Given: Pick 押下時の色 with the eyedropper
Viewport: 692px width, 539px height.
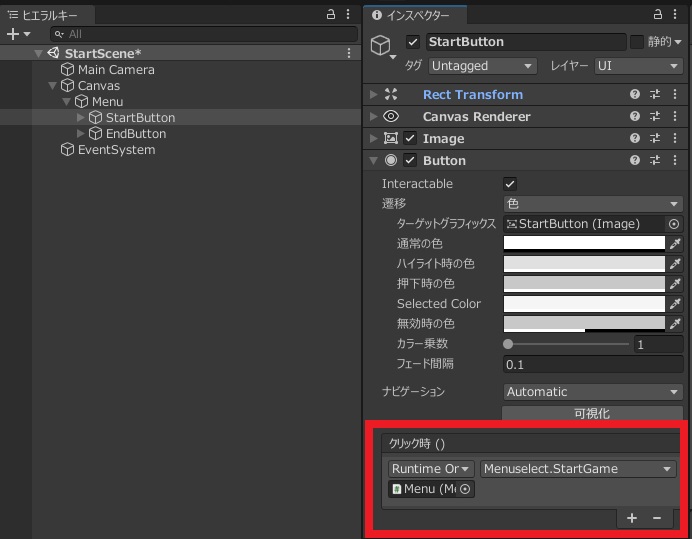Looking at the screenshot, I should click(675, 284).
